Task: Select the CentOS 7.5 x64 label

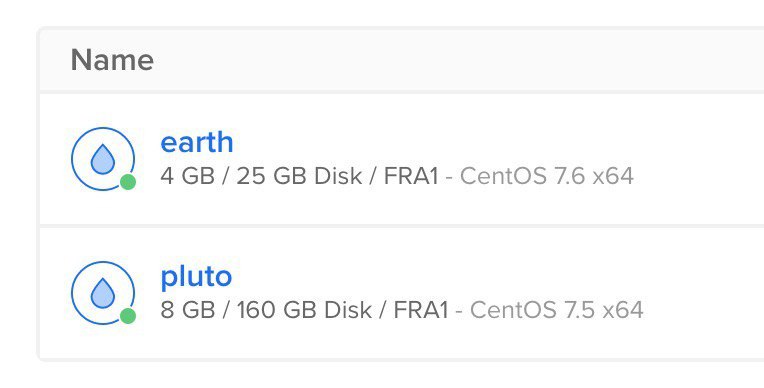Action: (x=556, y=310)
